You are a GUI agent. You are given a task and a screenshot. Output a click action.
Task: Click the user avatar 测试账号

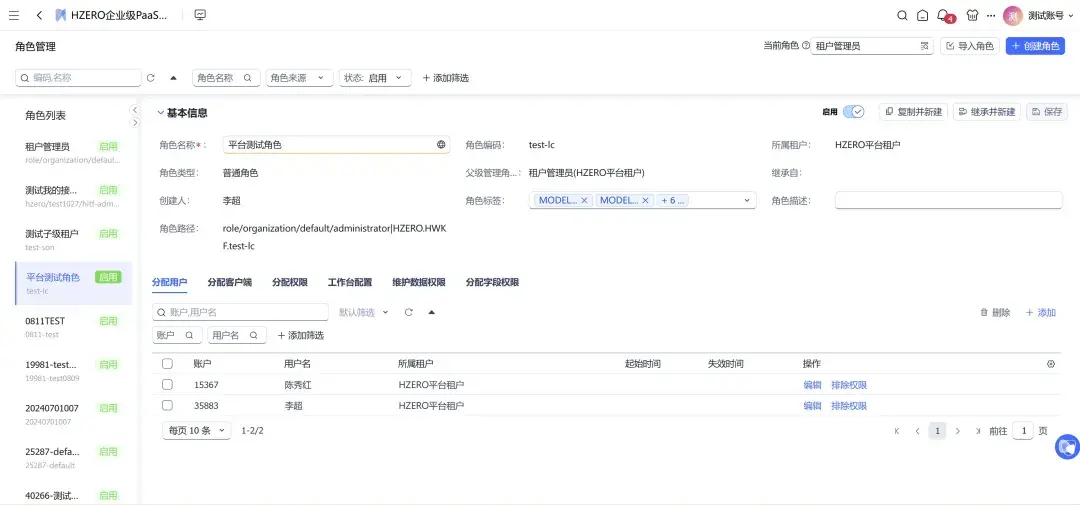[x=1012, y=15]
